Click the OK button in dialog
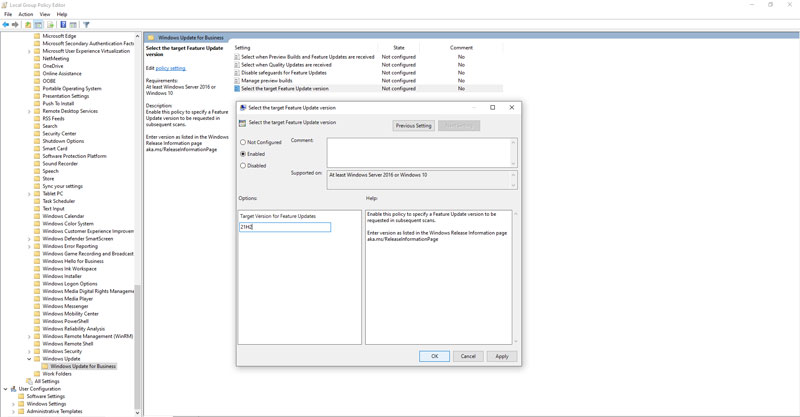This screenshot has height=417, width=800. click(x=434, y=356)
